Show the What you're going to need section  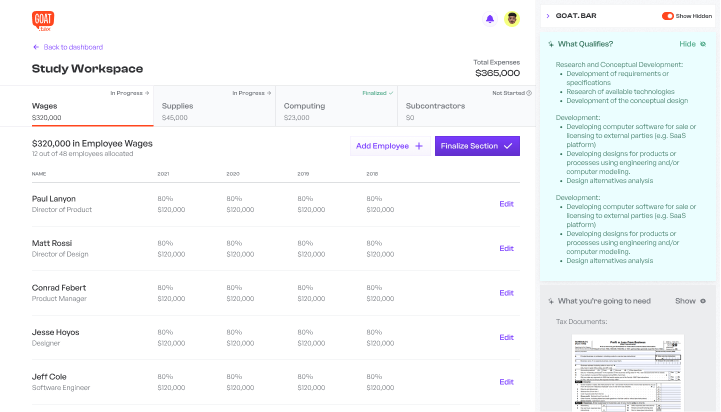[x=685, y=301]
